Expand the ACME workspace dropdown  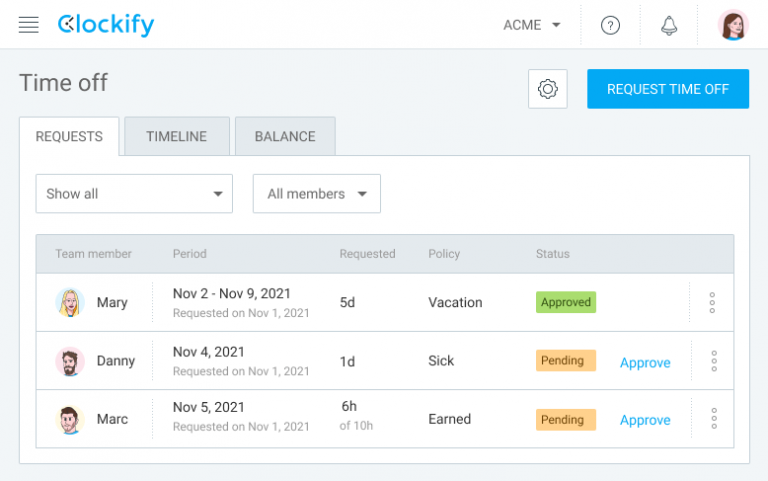[531, 26]
